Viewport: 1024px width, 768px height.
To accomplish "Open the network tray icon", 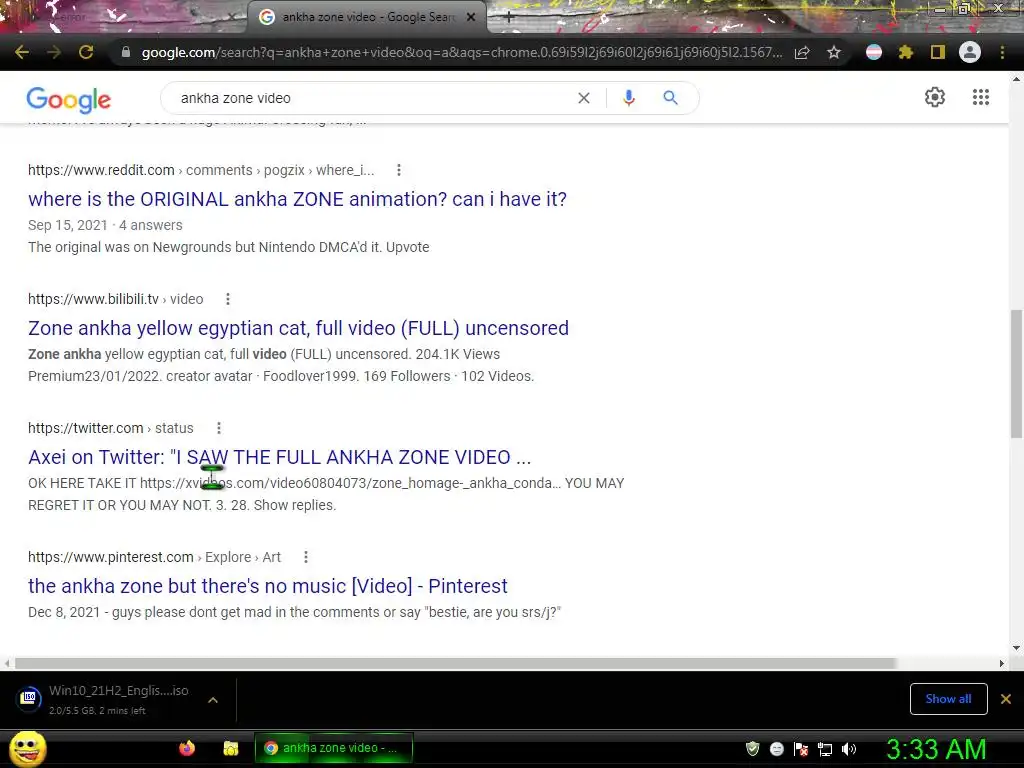I will pos(825,749).
